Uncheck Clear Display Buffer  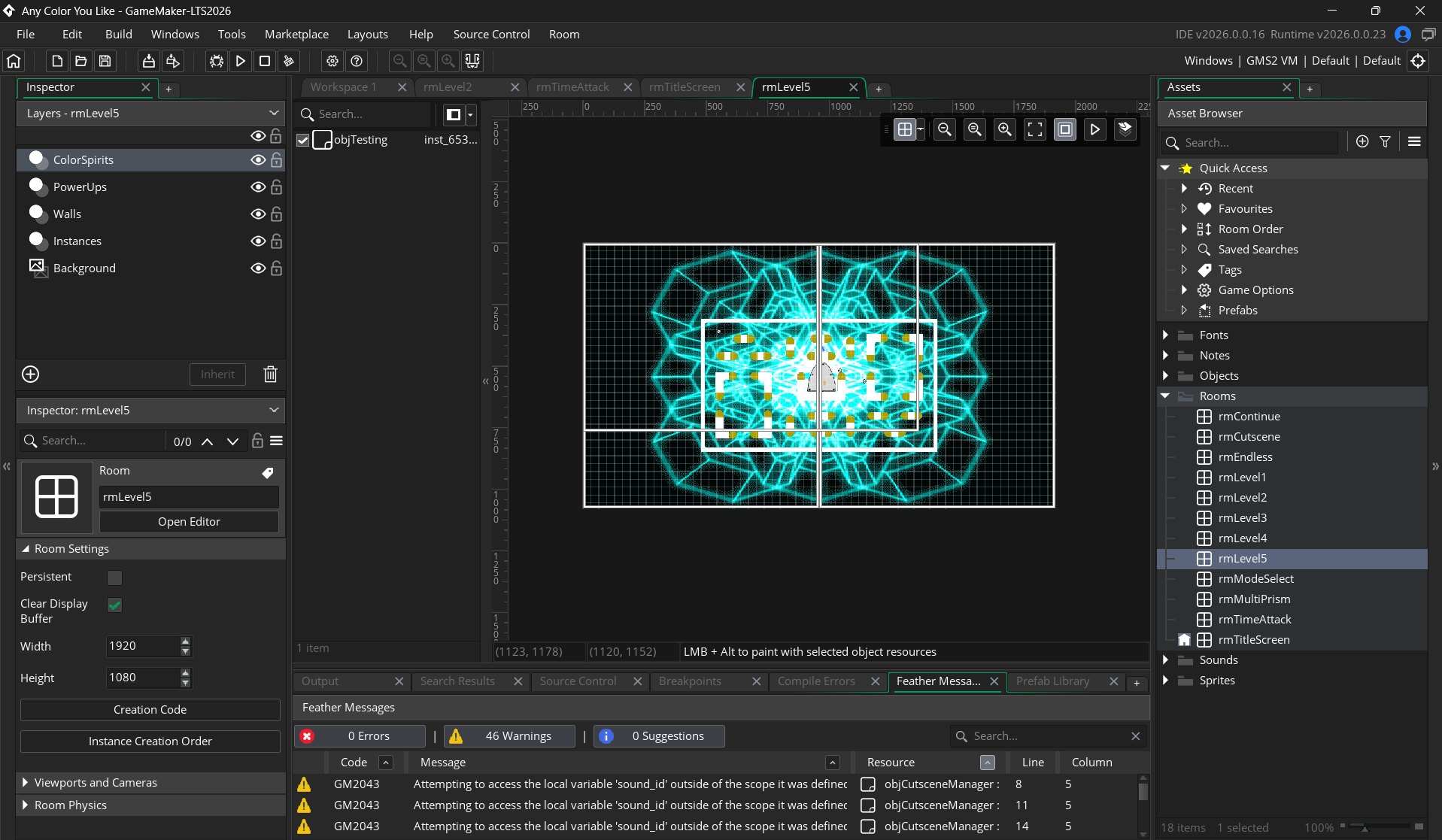point(114,605)
